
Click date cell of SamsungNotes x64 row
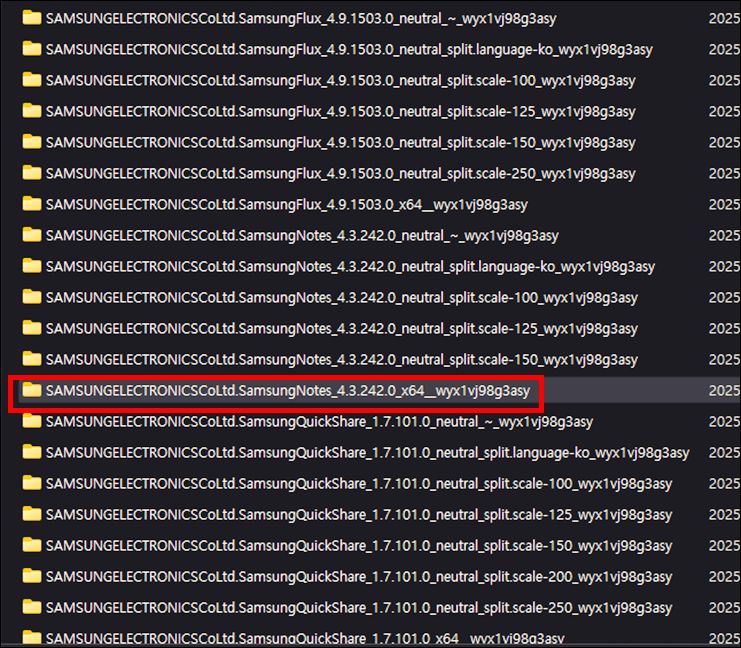(724, 391)
